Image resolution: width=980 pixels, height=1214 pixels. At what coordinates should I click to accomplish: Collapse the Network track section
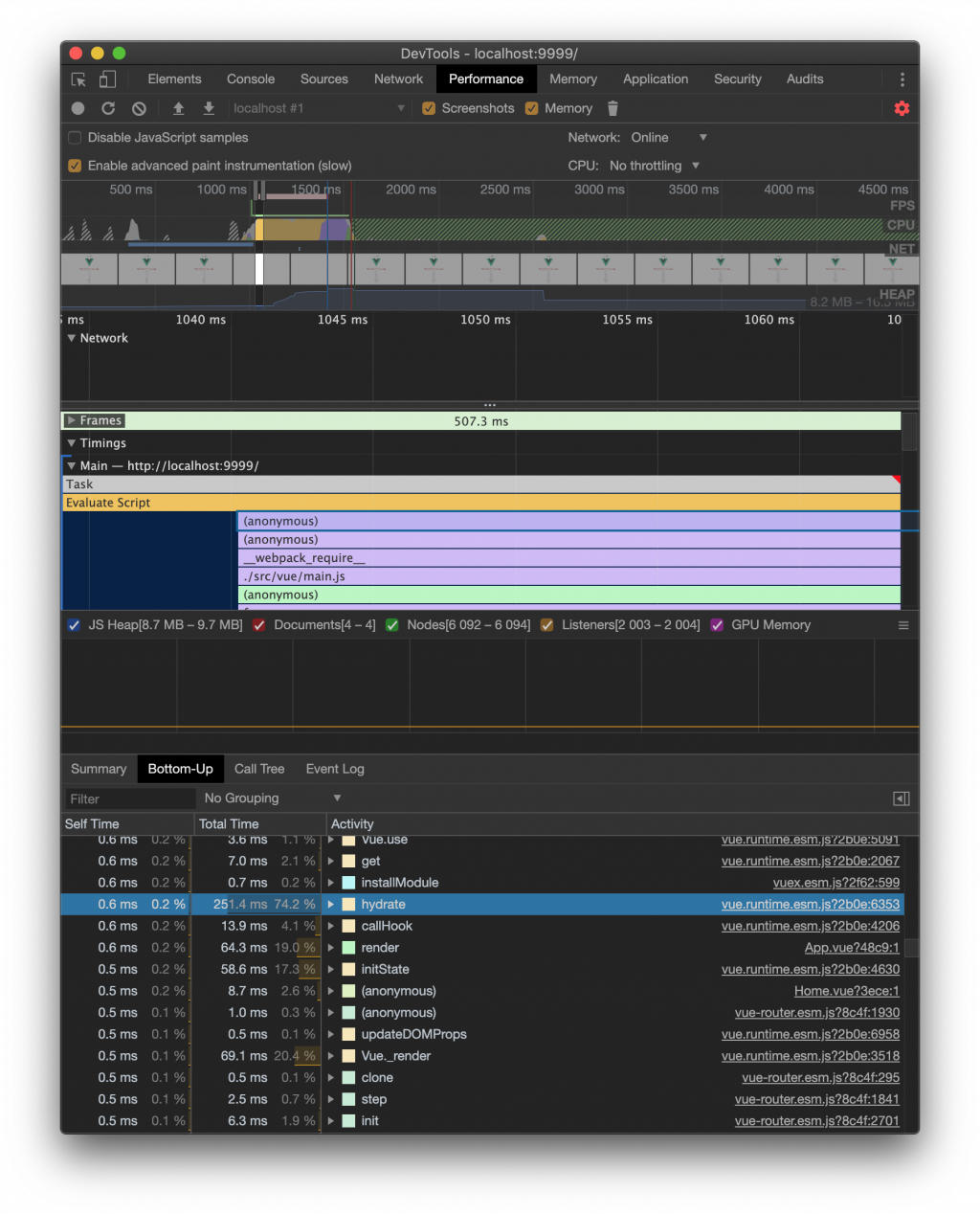coord(72,338)
